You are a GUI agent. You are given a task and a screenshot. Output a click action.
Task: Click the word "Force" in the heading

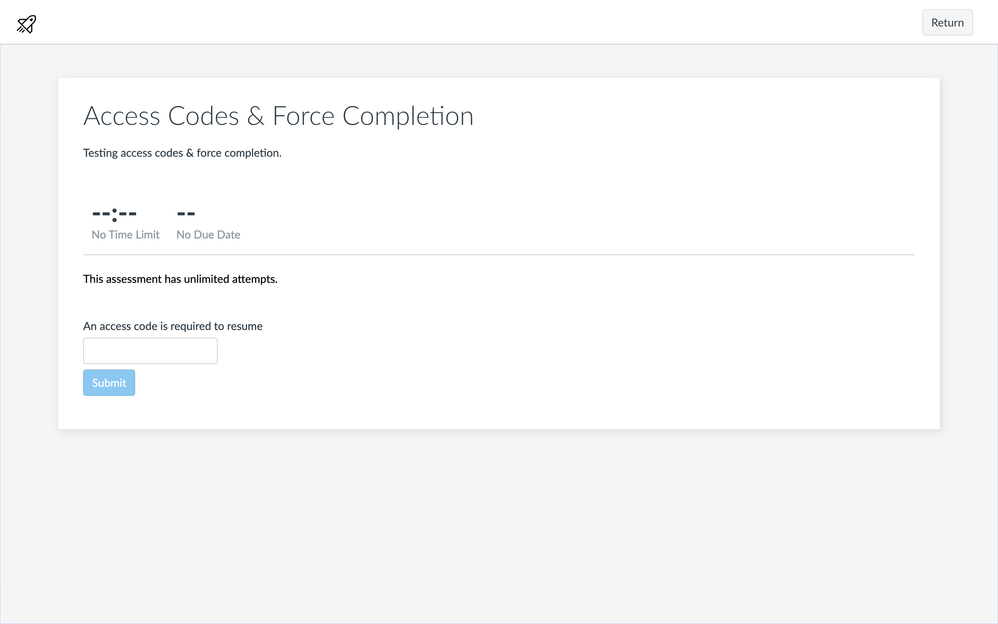point(303,117)
